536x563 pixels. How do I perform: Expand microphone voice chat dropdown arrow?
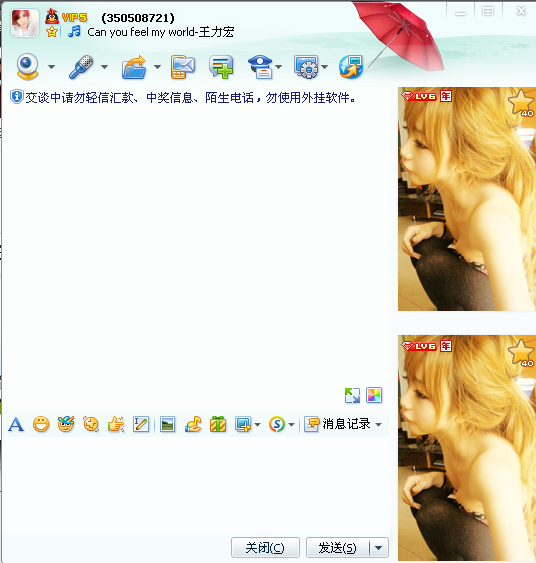[x=104, y=67]
